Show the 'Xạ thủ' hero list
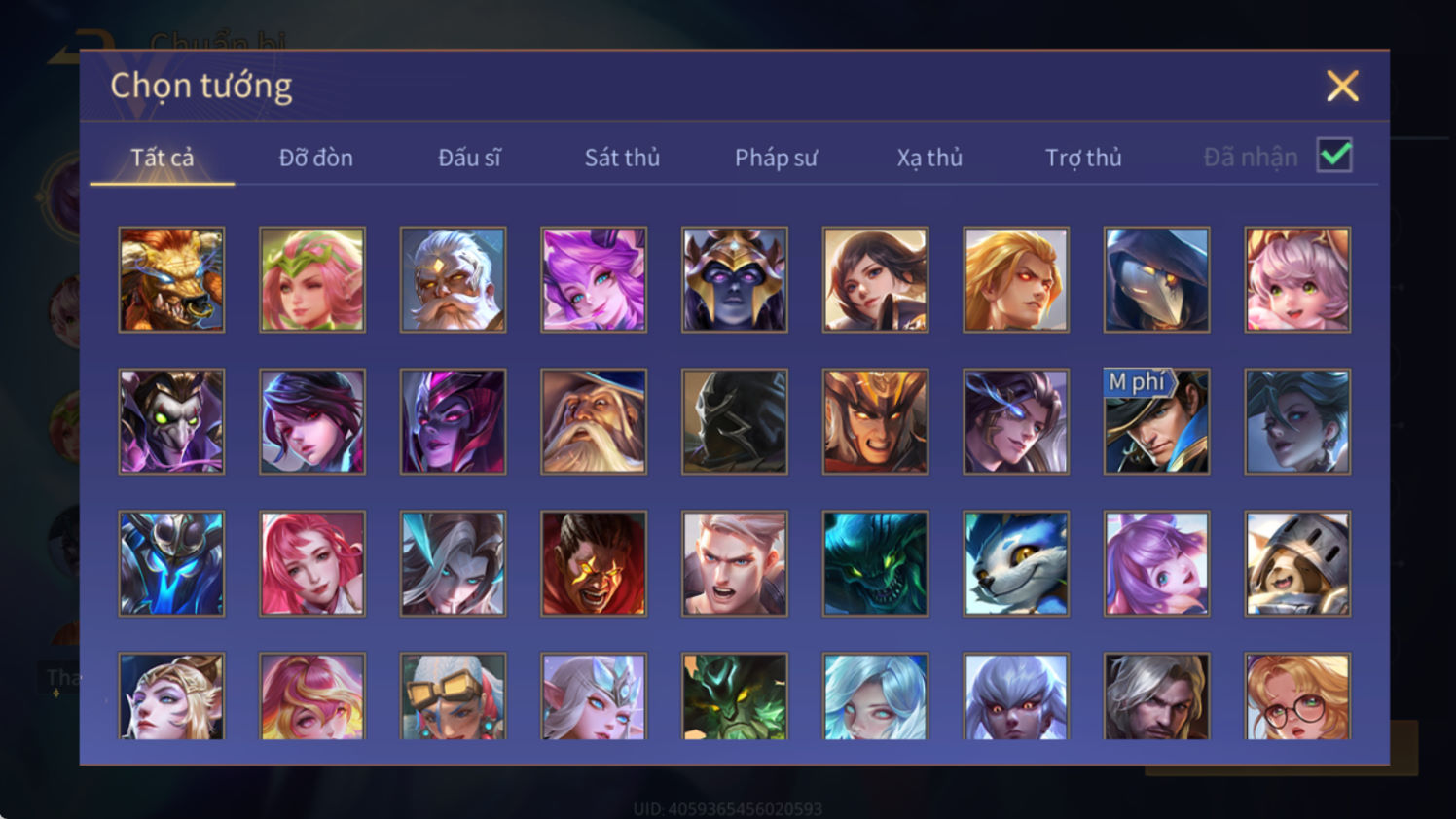The height and width of the screenshot is (819, 1456). coord(929,158)
